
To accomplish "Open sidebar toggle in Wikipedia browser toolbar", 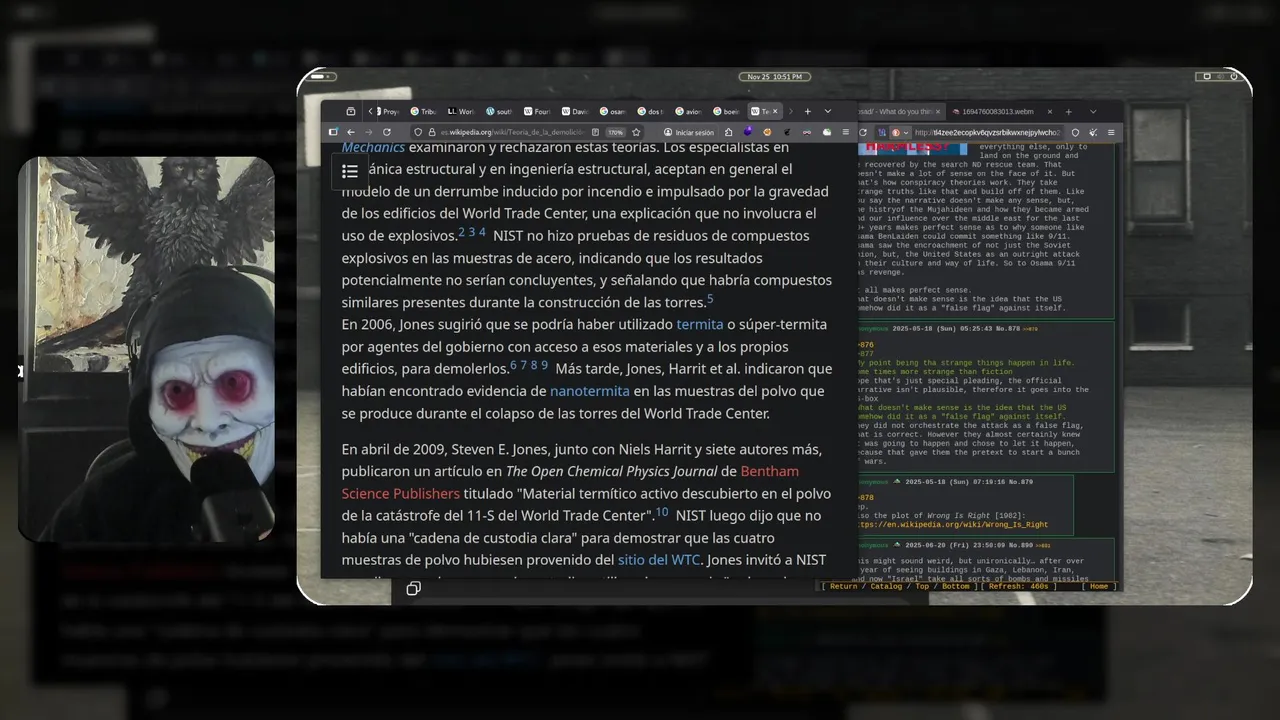I will tap(333, 132).
